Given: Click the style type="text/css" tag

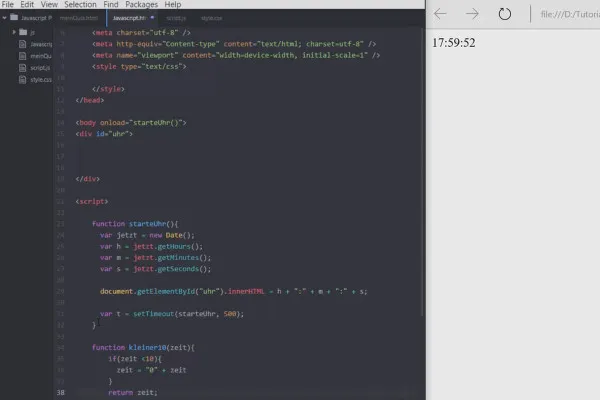Looking at the screenshot, I should click(139, 67).
